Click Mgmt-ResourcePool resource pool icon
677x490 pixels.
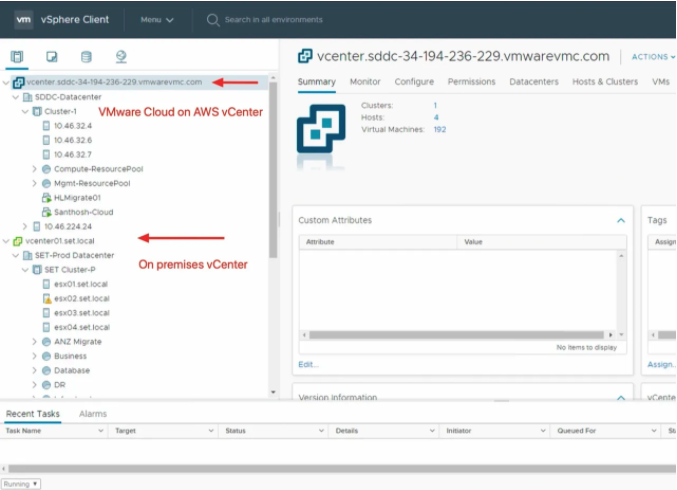tap(46, 183)
